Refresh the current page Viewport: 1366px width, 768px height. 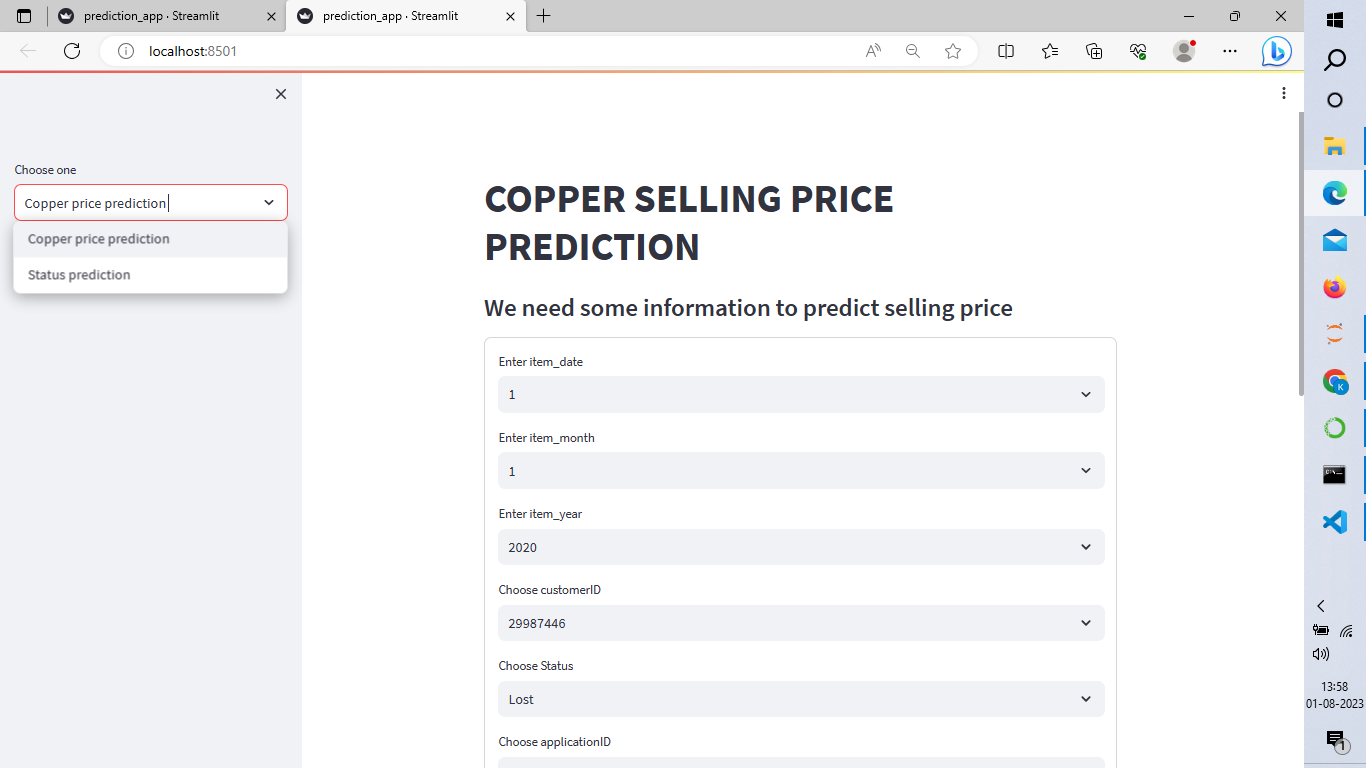pyautogui.click(x=71, y=51)
